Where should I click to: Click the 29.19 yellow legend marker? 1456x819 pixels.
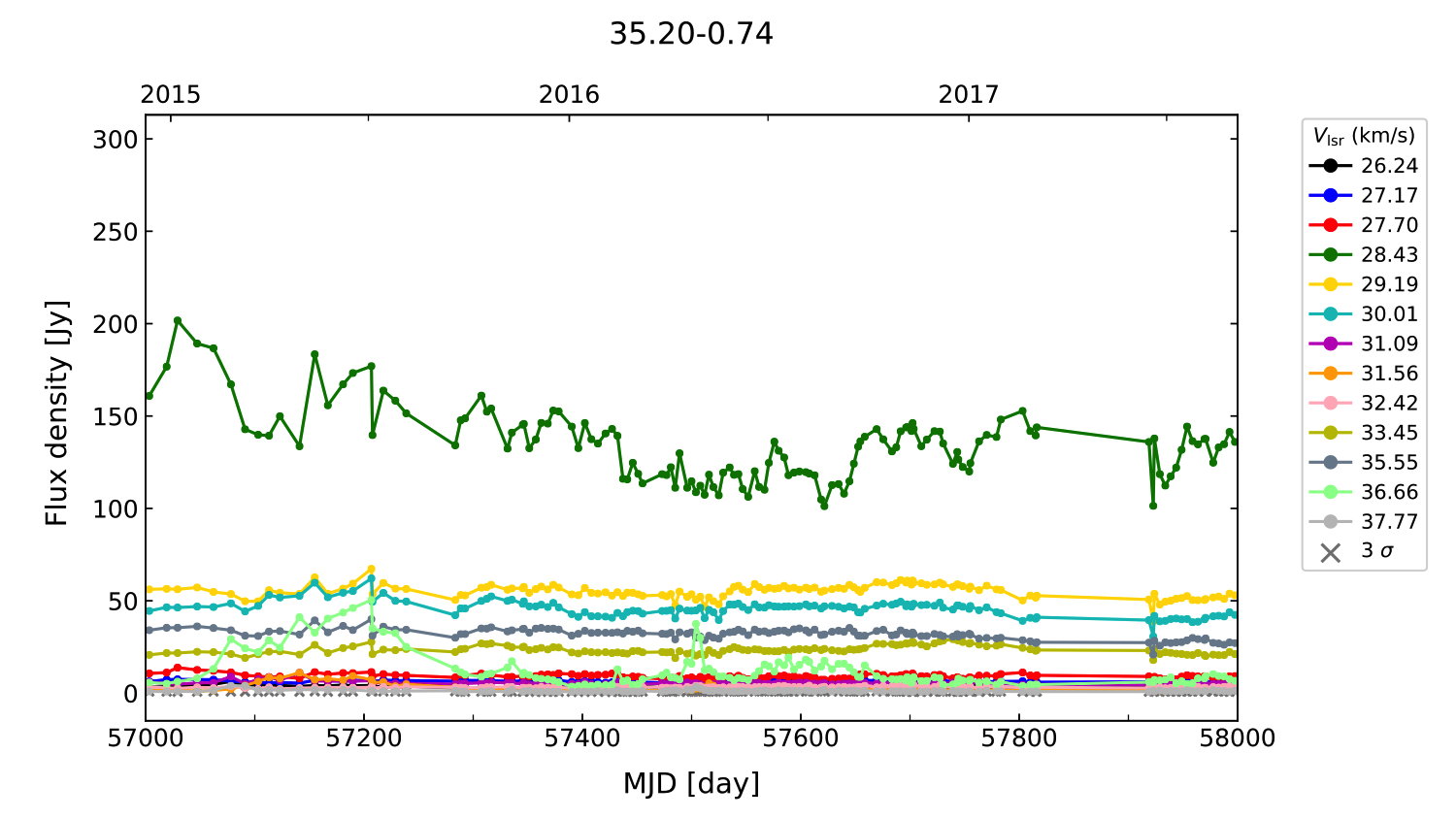click(x=1330, y=284)
